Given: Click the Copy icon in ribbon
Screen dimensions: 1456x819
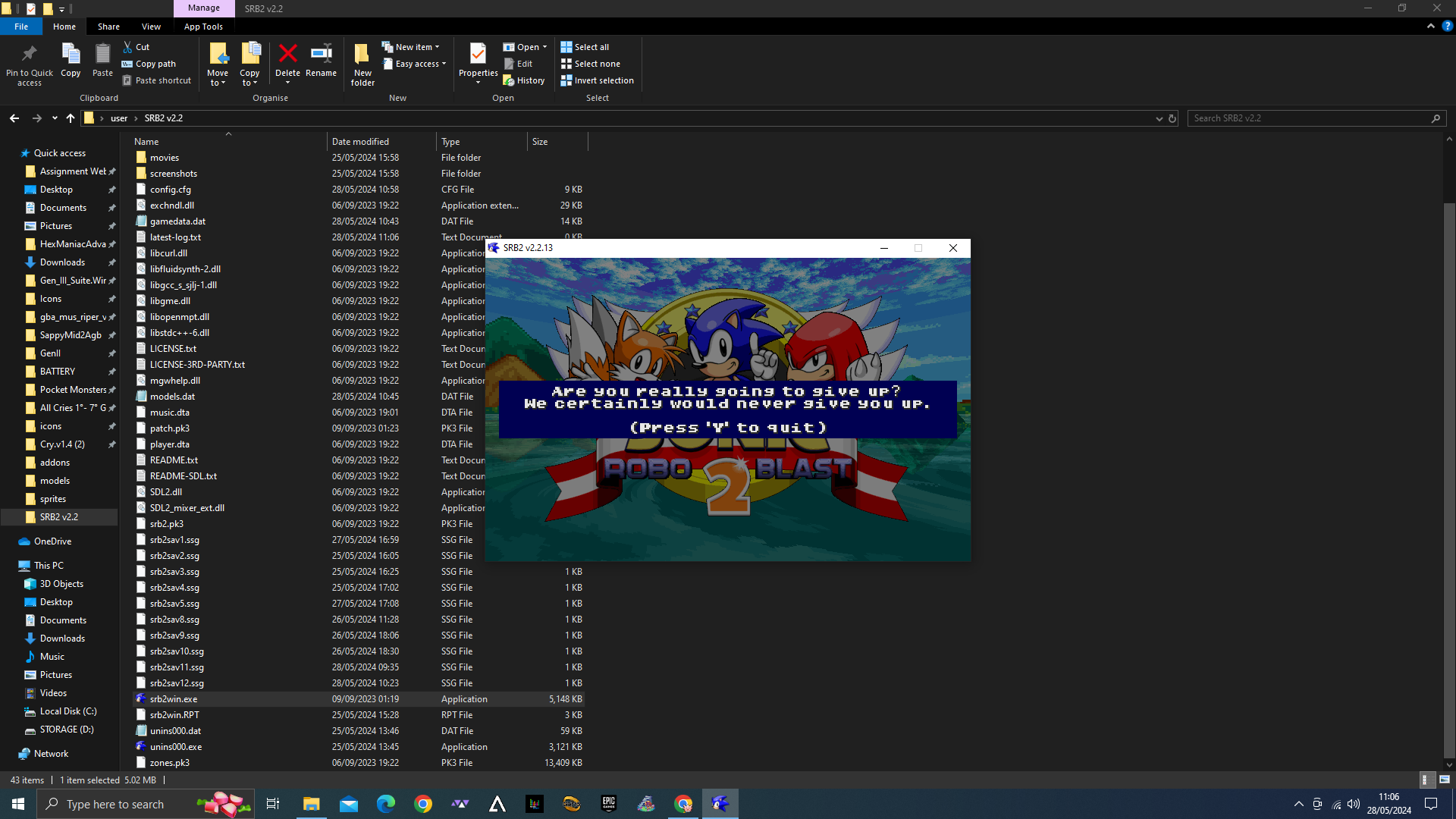Looking at the screenshot, I should [x=71, y=54].
